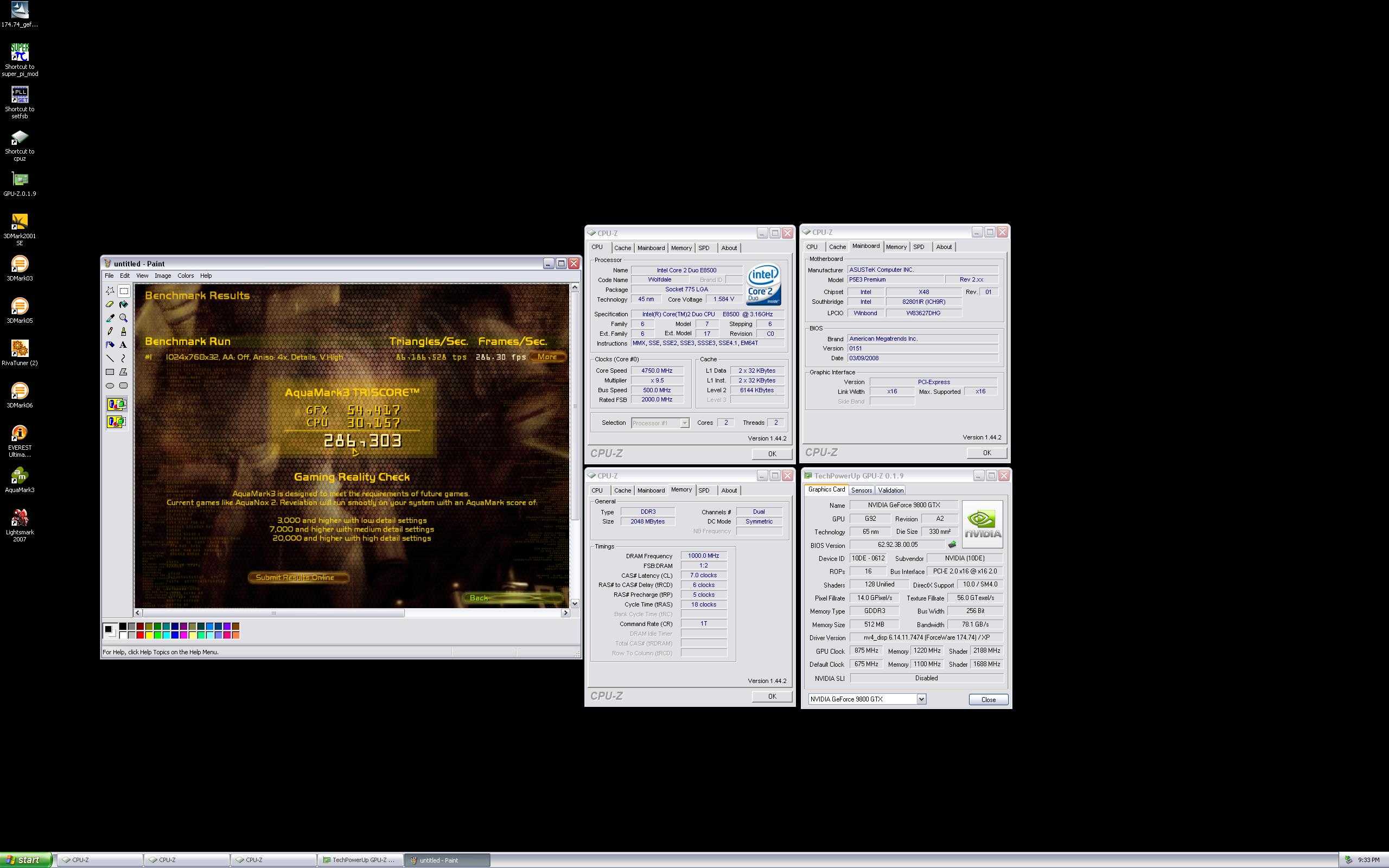Image resolution: width=1389 pixels, height=868 pixels.
Task: Open the RivaTuner (2) desktop icon
Action: click(20, 352)
